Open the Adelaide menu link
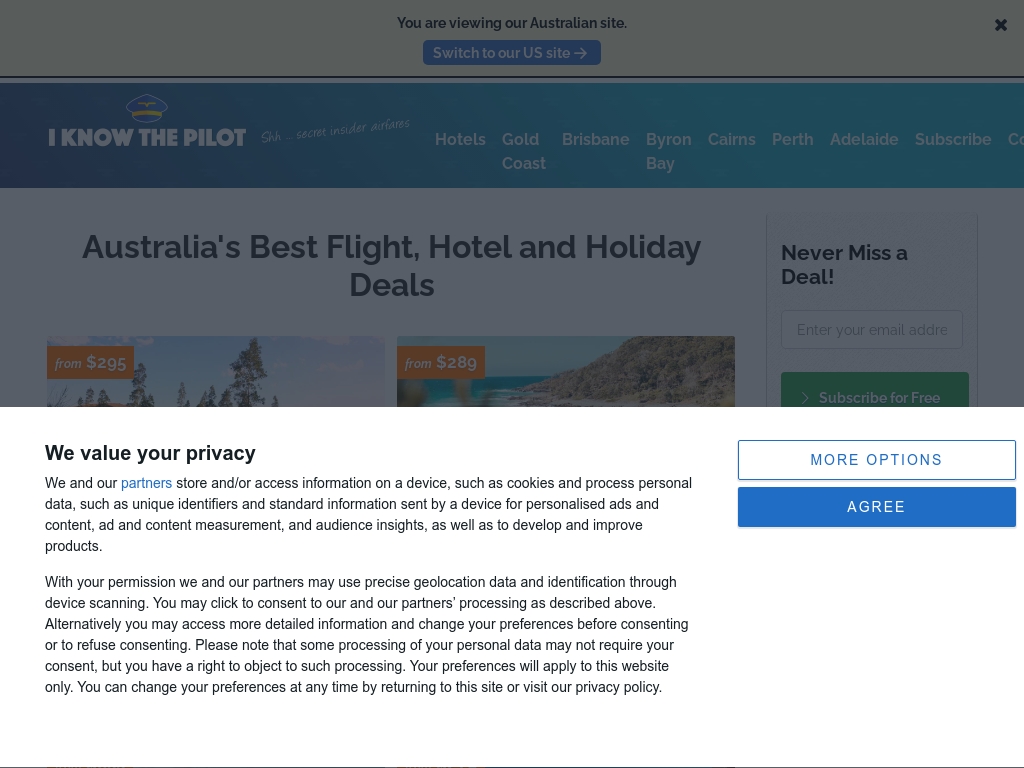This screenshot has width=1024, height=768. [864, 139]
